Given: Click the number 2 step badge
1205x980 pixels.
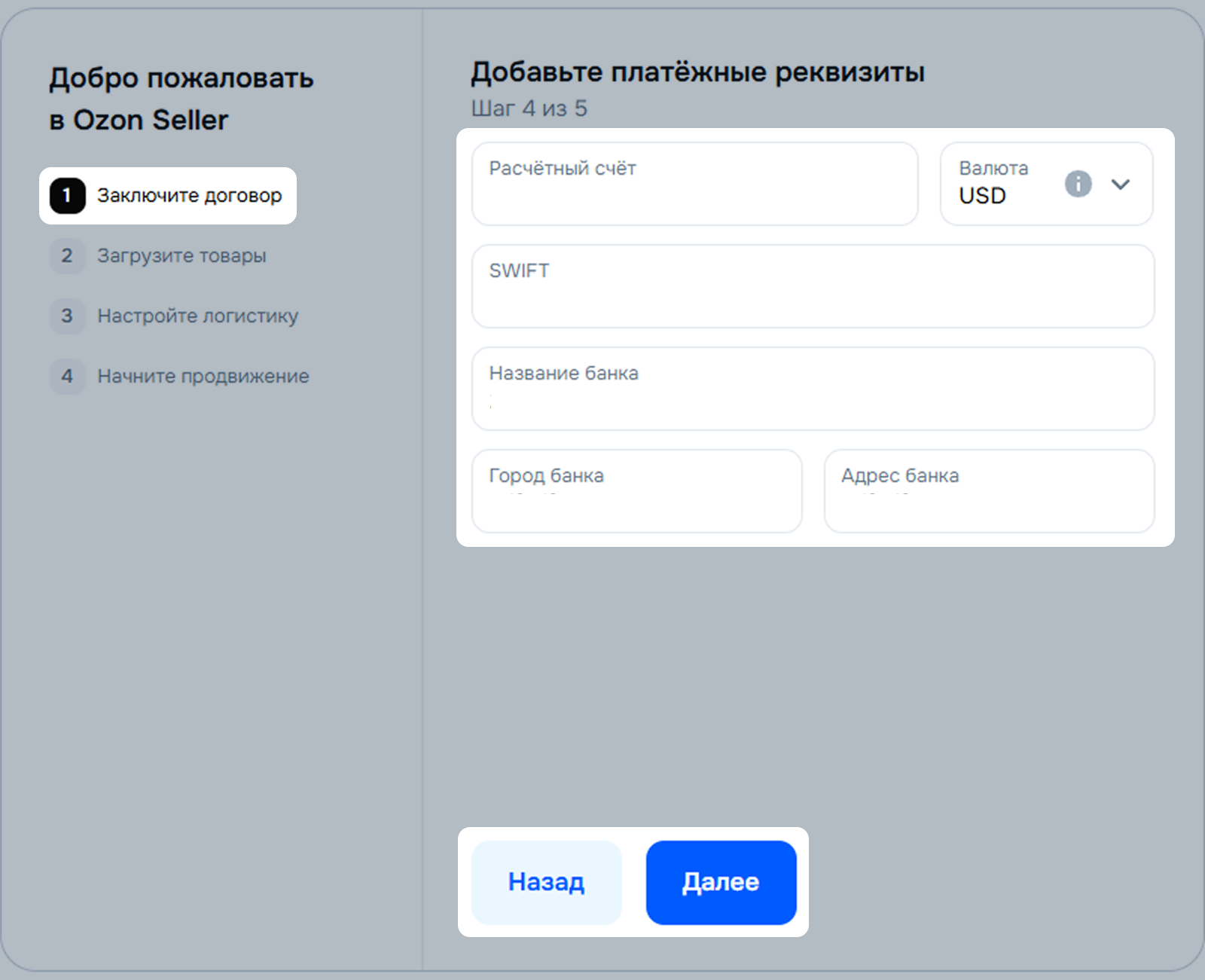Looking at the screenshot, I should [67, 256].
